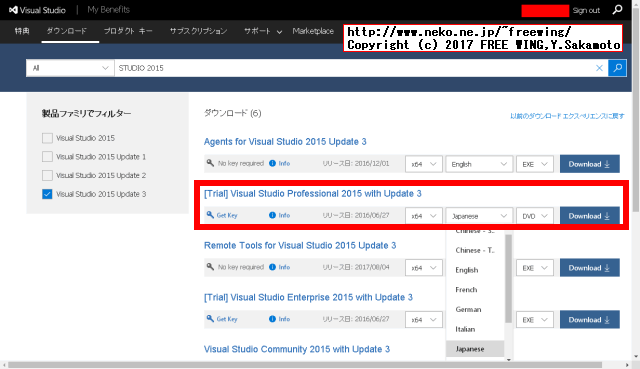Click Get Key for Professional 2015 trial

point(222,215)
